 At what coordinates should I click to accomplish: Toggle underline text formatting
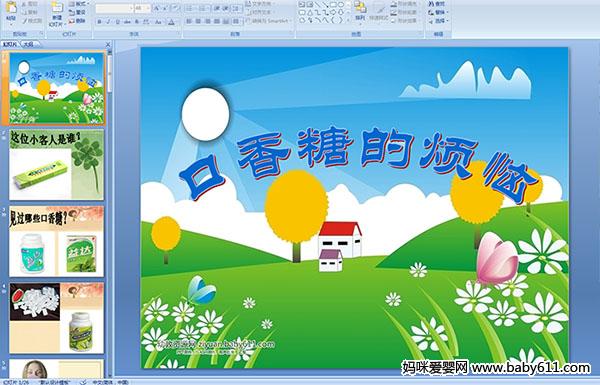[x=117, y=22]
